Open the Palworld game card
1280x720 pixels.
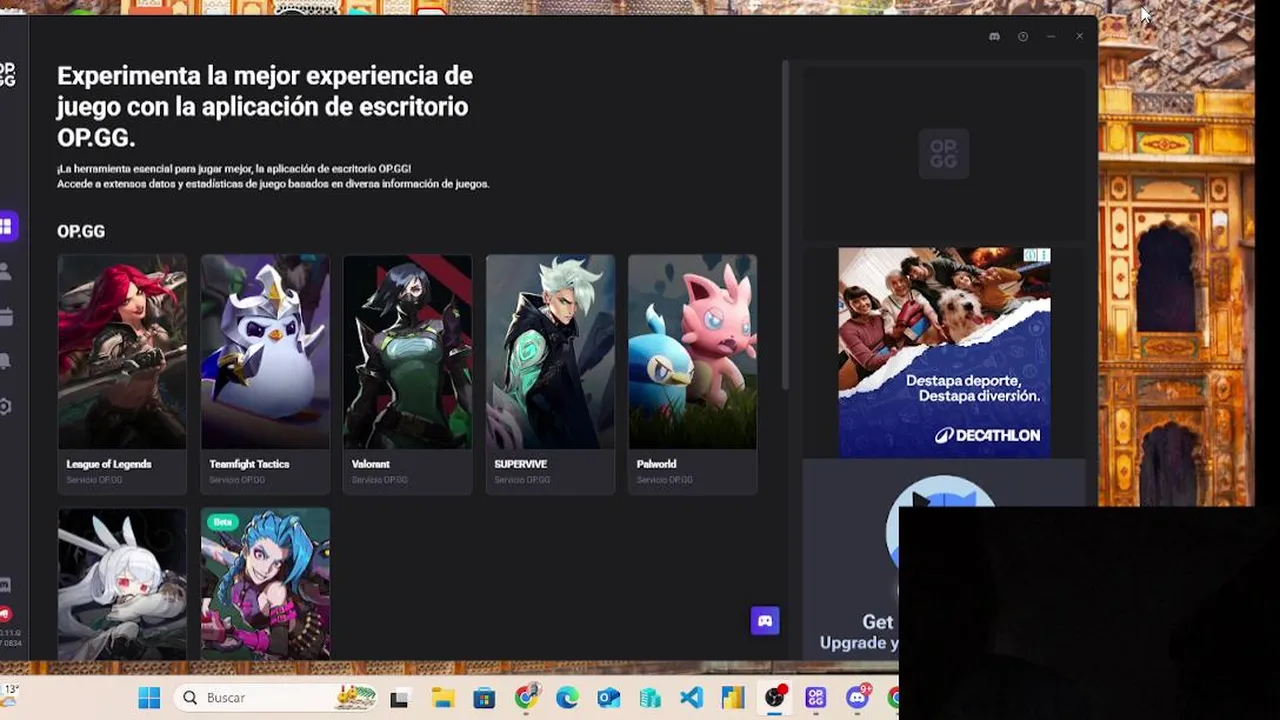coord(692,373)
